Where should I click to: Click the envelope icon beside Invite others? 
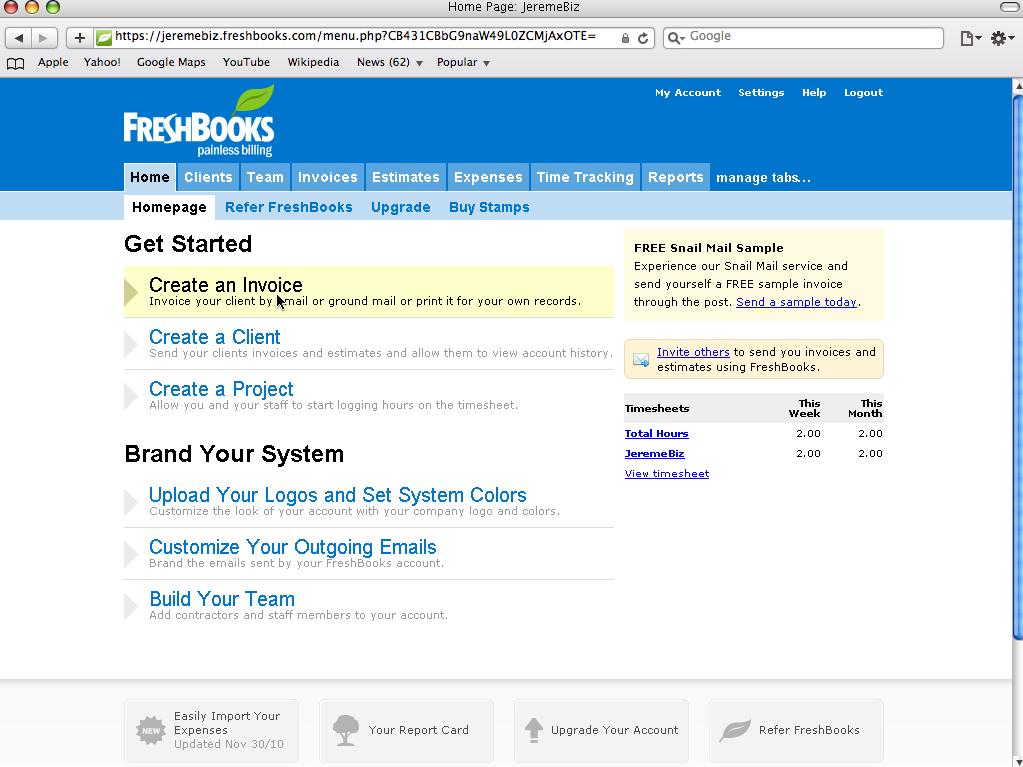641,360
